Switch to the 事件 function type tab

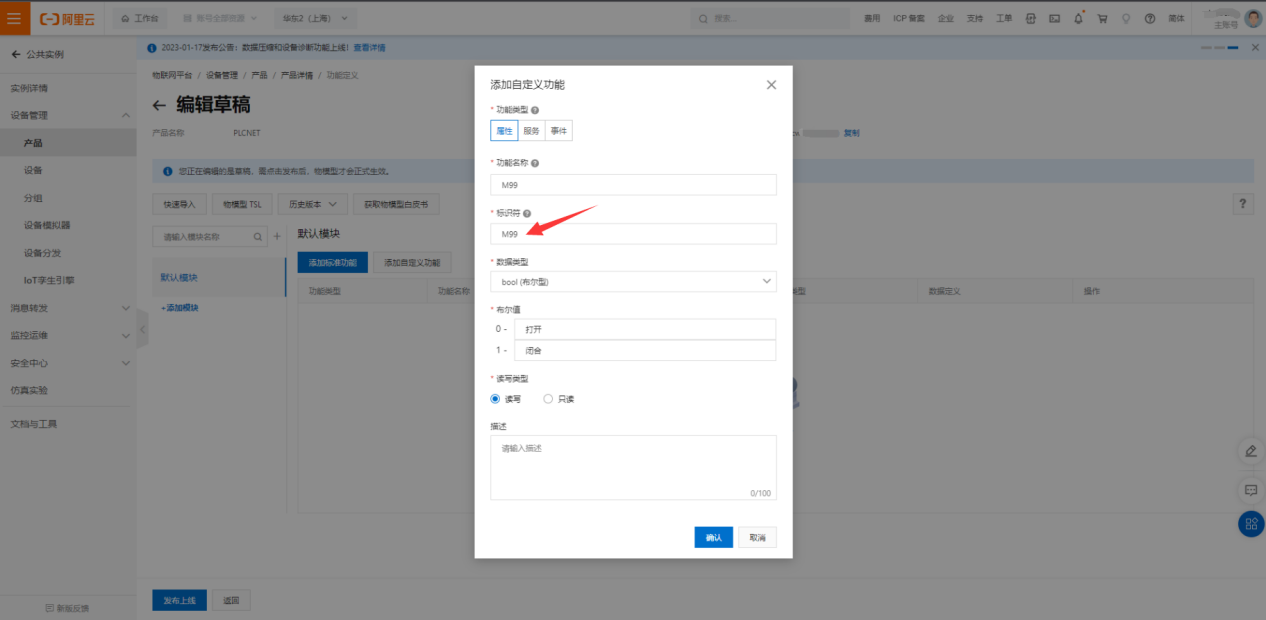558,131
